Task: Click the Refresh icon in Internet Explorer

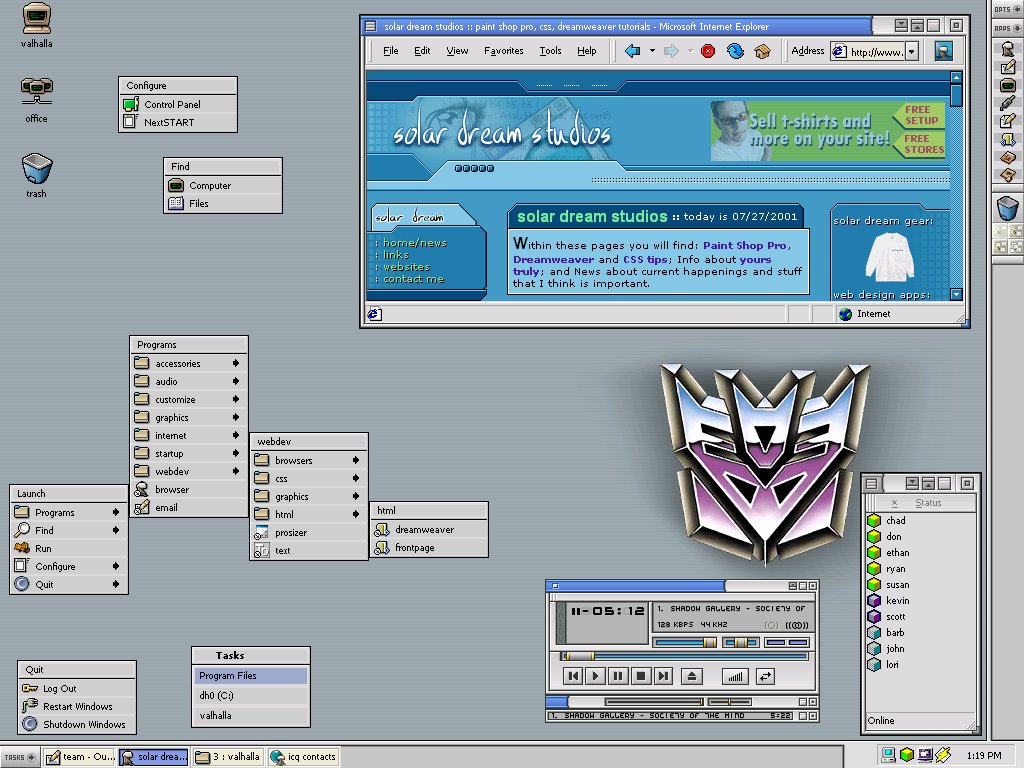Action: [735, 51]
